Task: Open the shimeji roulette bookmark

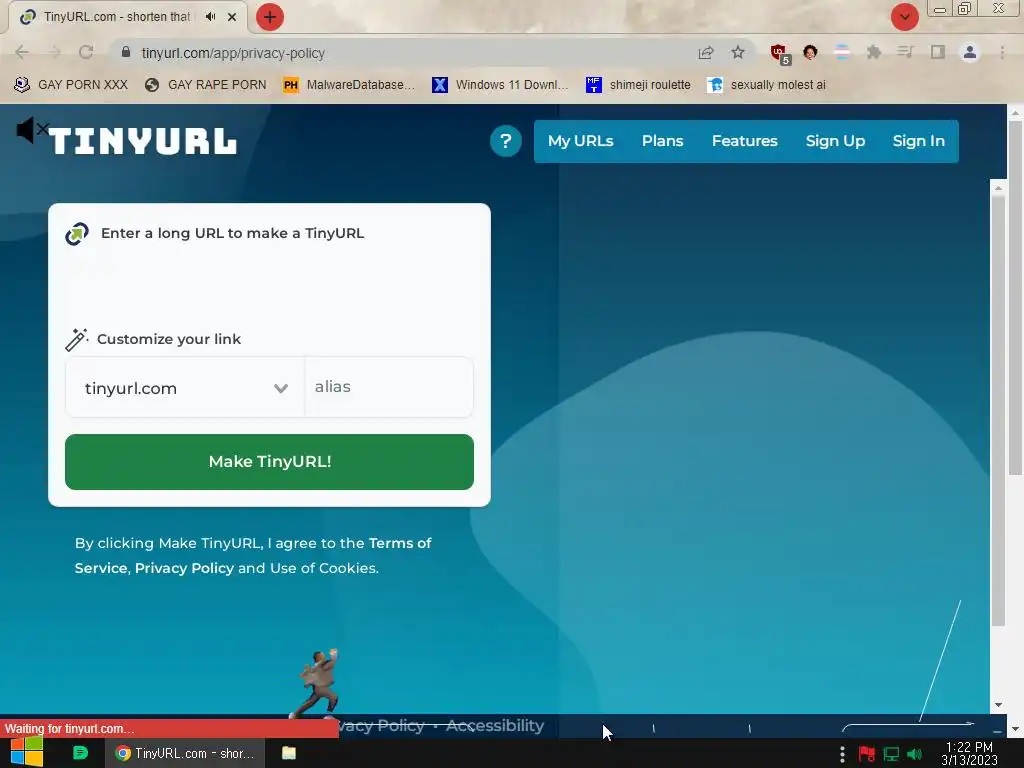Action: (x=638, y=85)
